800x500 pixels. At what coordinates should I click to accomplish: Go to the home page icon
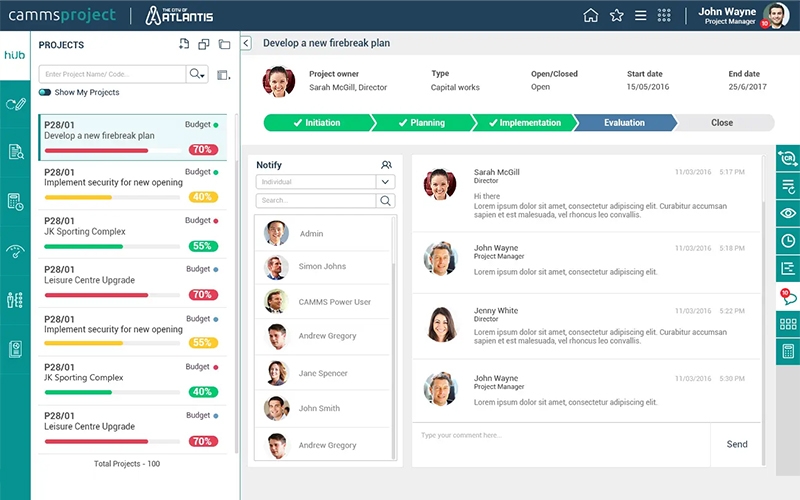click(590, 15)
